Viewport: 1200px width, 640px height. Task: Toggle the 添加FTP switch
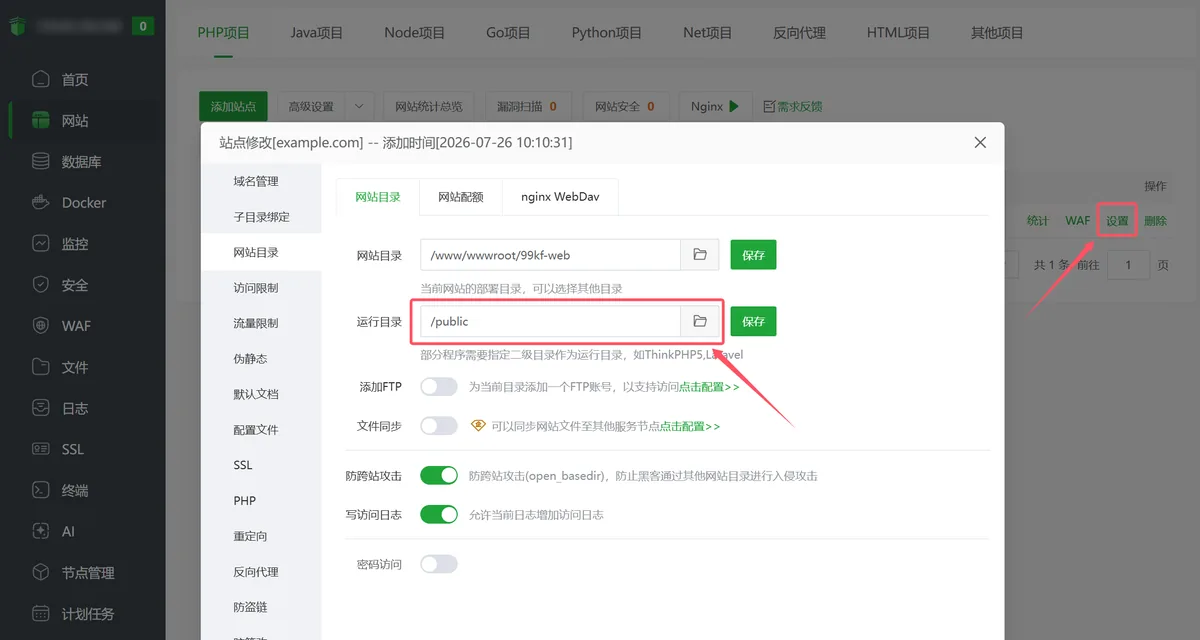439,386
